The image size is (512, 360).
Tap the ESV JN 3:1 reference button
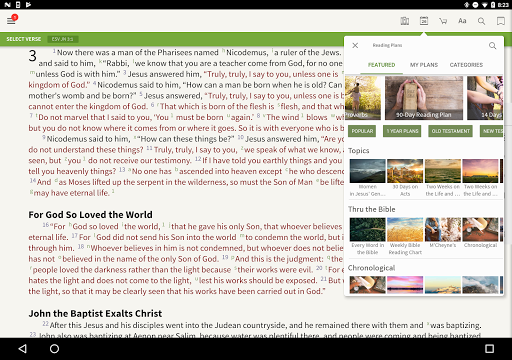63,39
